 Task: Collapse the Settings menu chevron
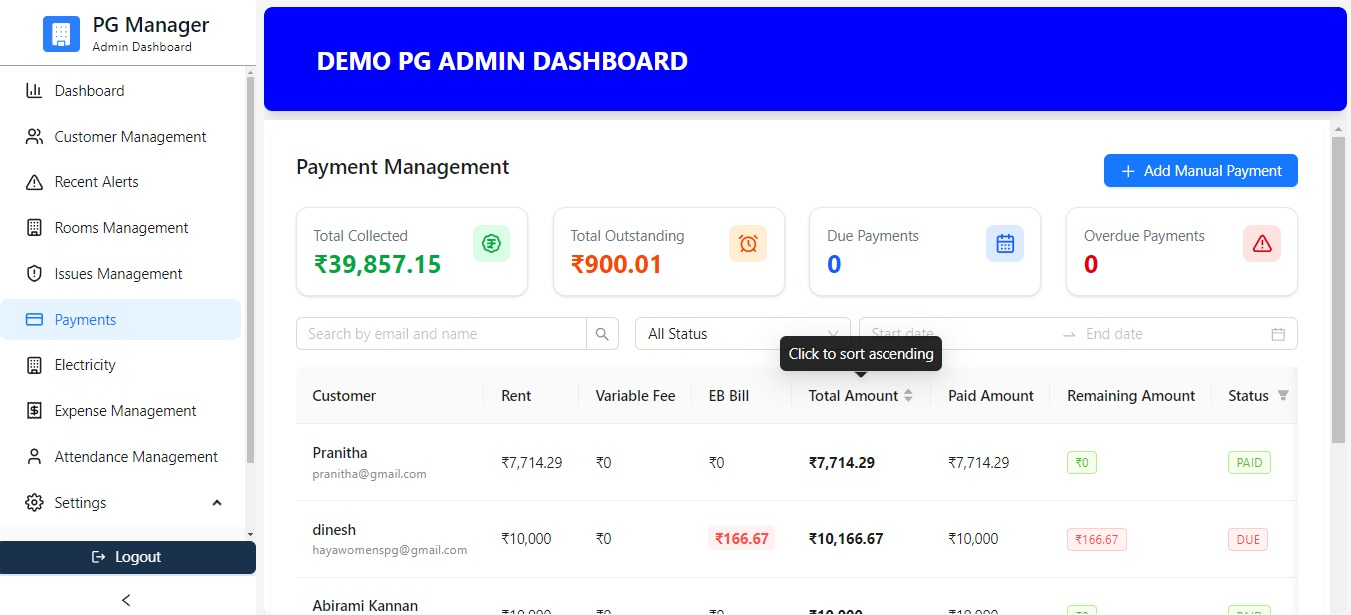point(217,503)
